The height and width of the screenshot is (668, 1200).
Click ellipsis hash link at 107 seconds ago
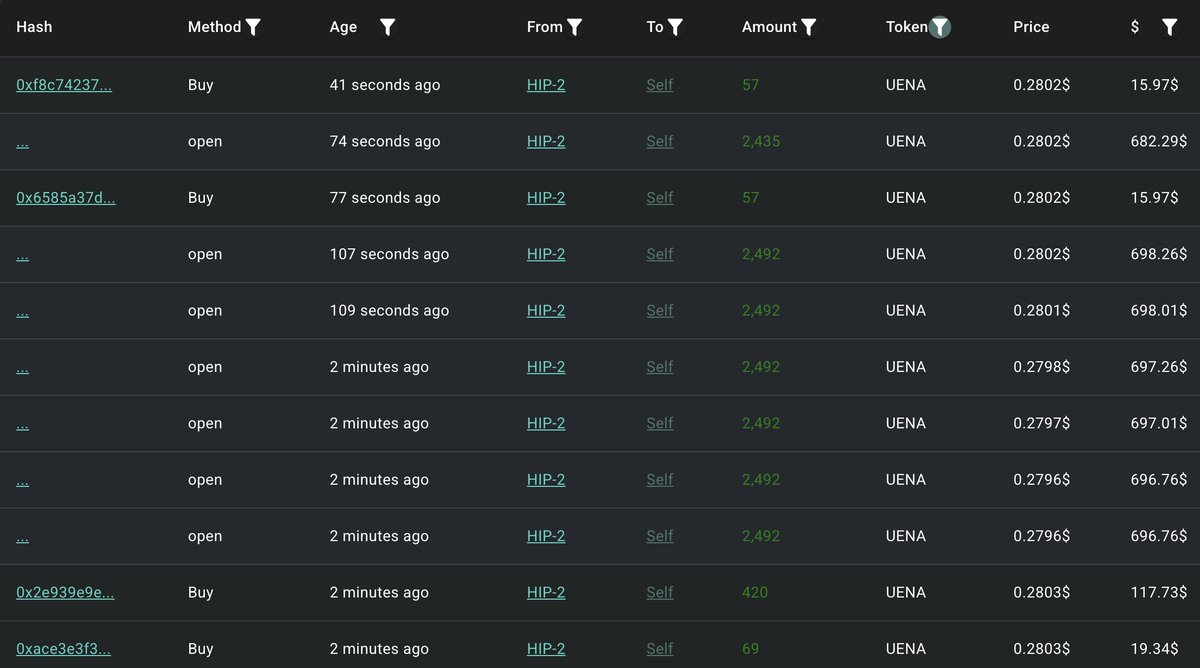23,254
